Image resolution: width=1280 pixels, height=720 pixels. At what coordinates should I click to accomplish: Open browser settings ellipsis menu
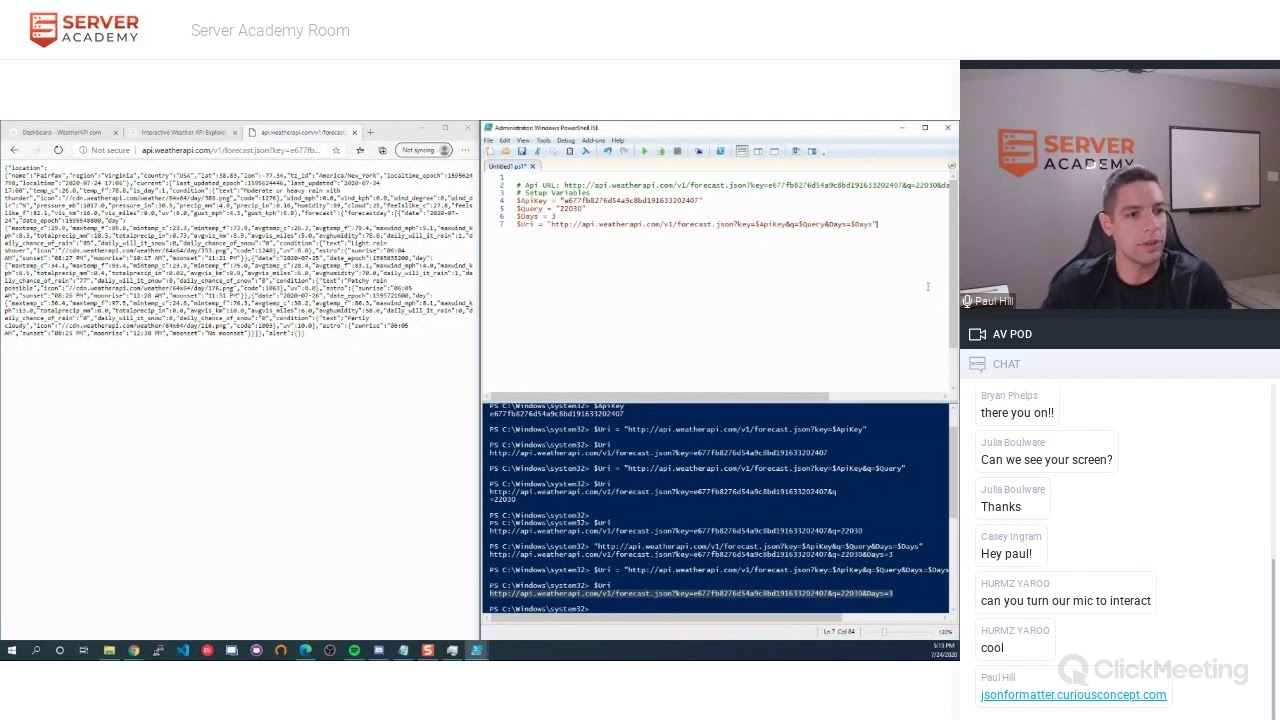(x=465, y=150)
